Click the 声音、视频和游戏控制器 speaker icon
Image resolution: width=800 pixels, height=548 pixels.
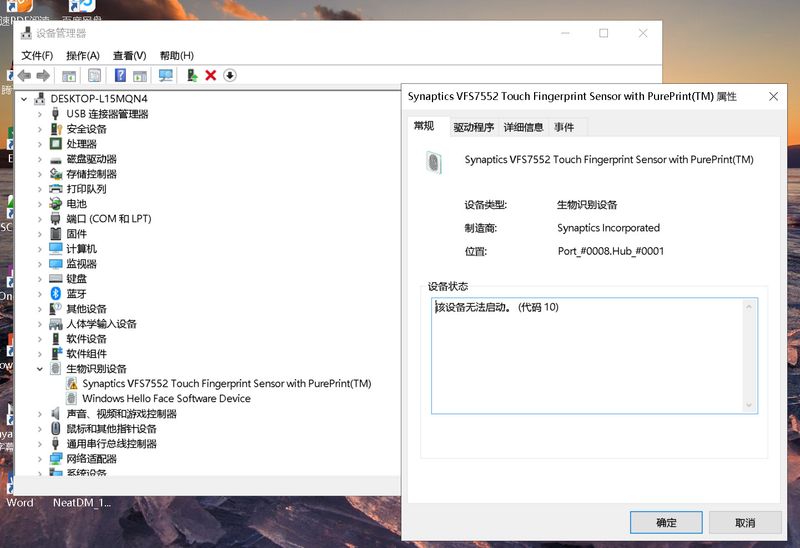coord(56,413)
